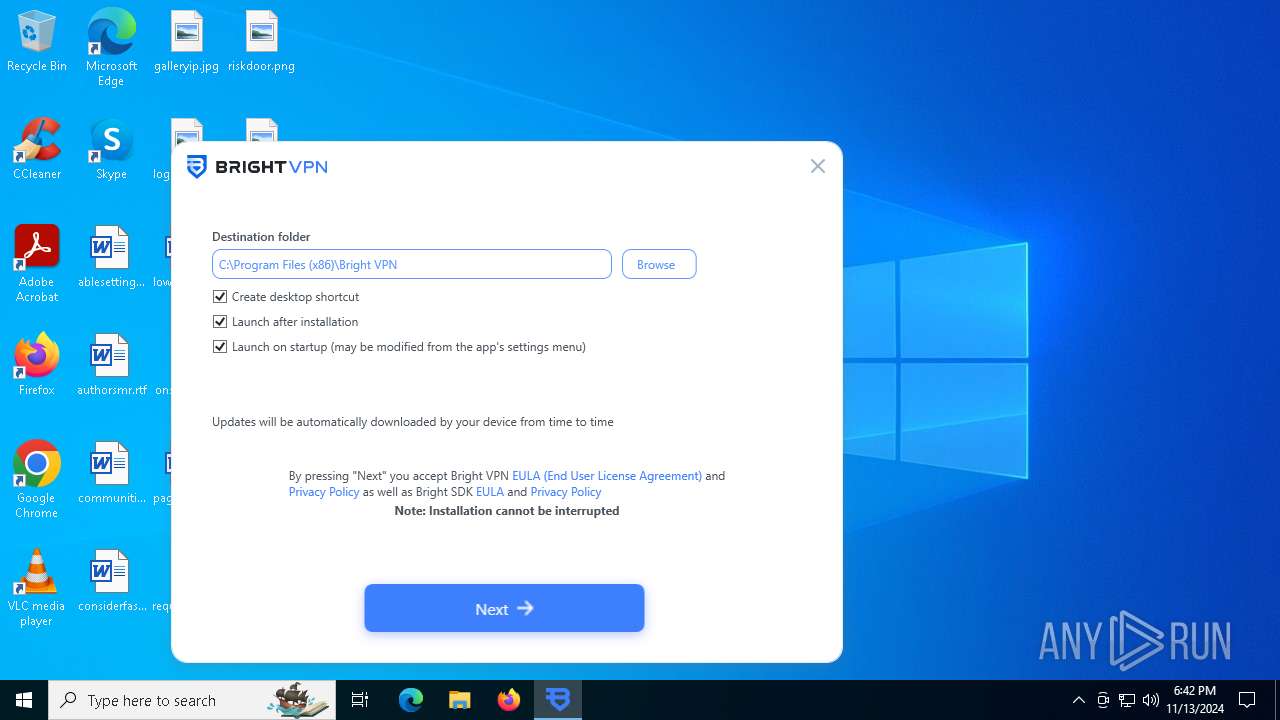Select the riskdoor.png file icon
1280x720 pixels.
pos(261,42)
